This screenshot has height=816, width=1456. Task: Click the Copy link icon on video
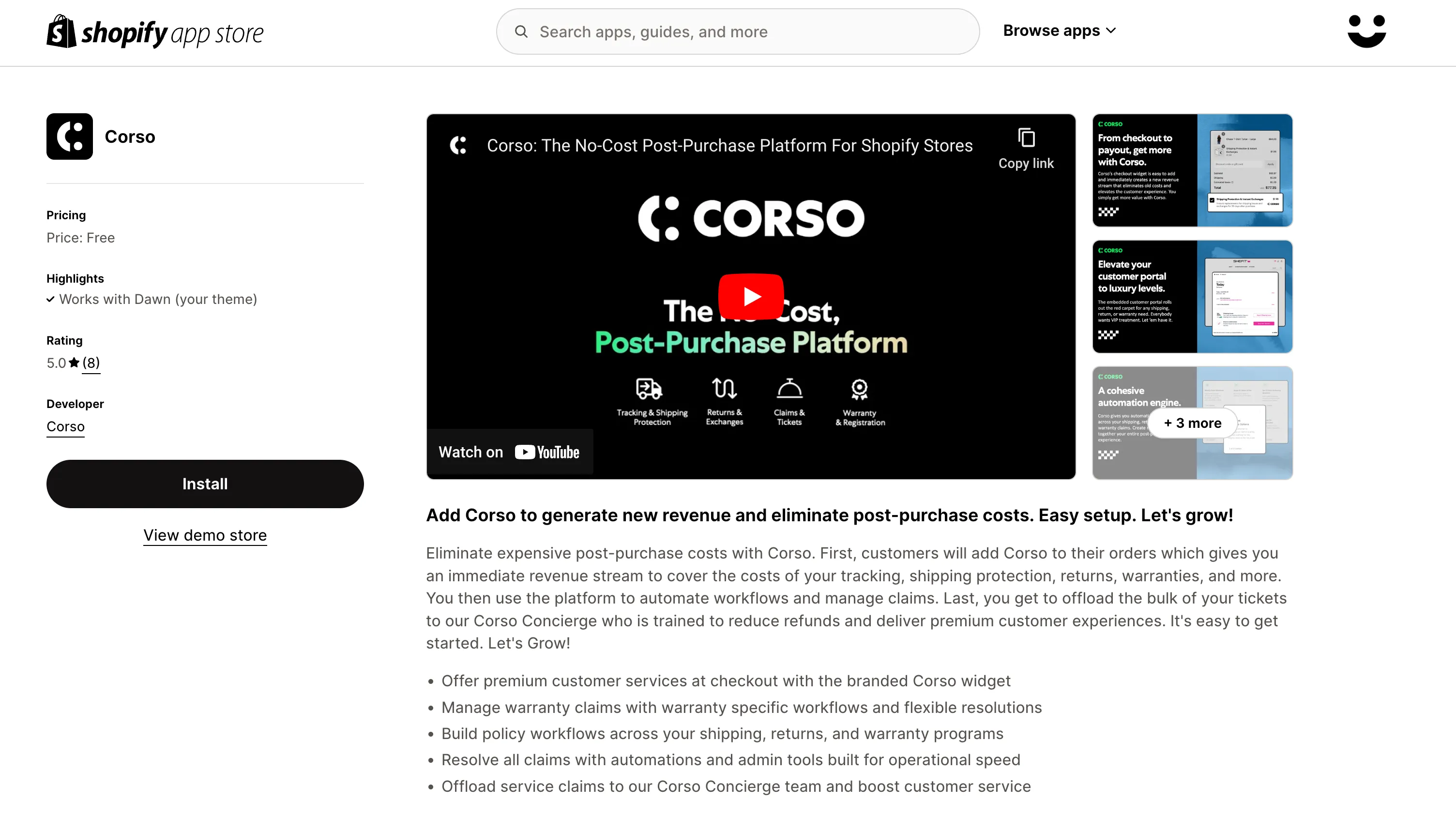tap(1024, 139)
